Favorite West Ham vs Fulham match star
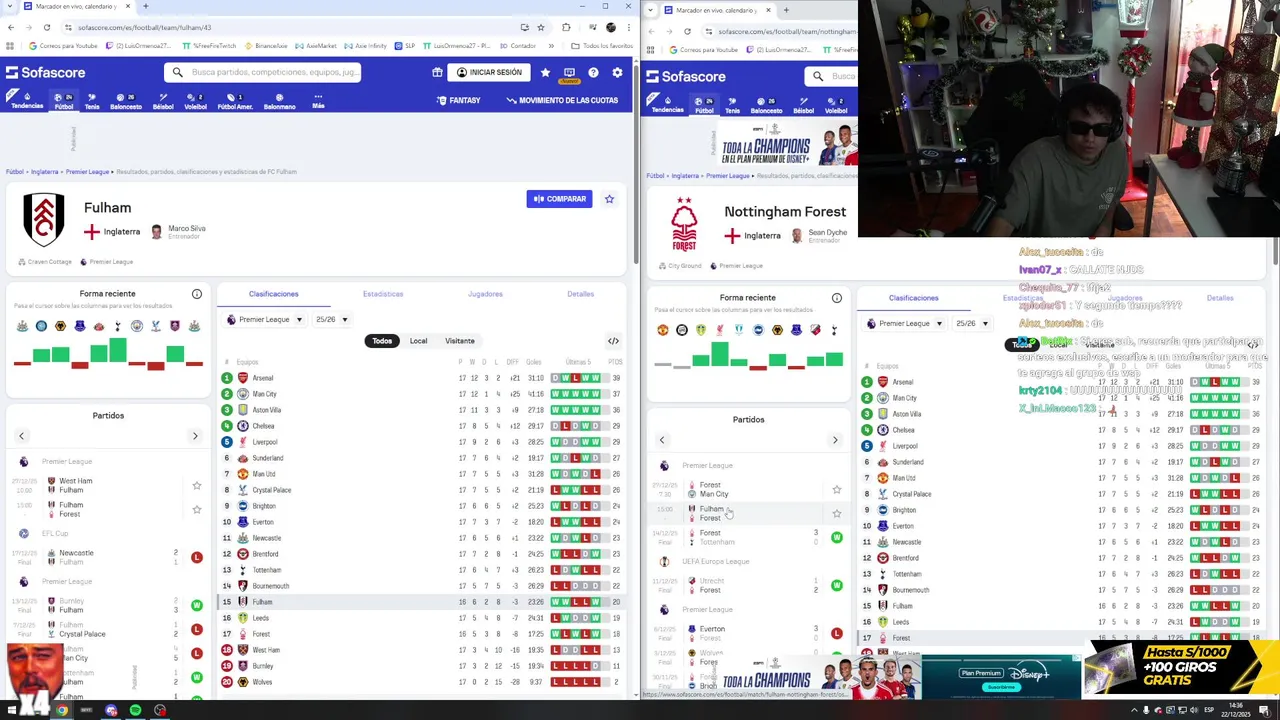Screen dimensions: 1280x720 pos(197,486)
